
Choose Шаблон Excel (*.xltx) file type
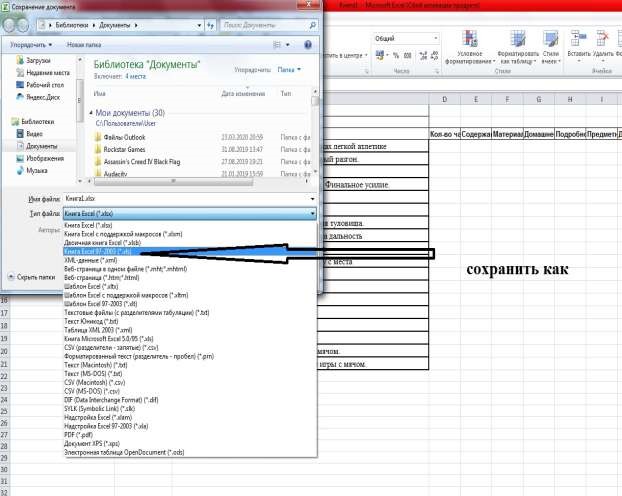click(190, 286)
